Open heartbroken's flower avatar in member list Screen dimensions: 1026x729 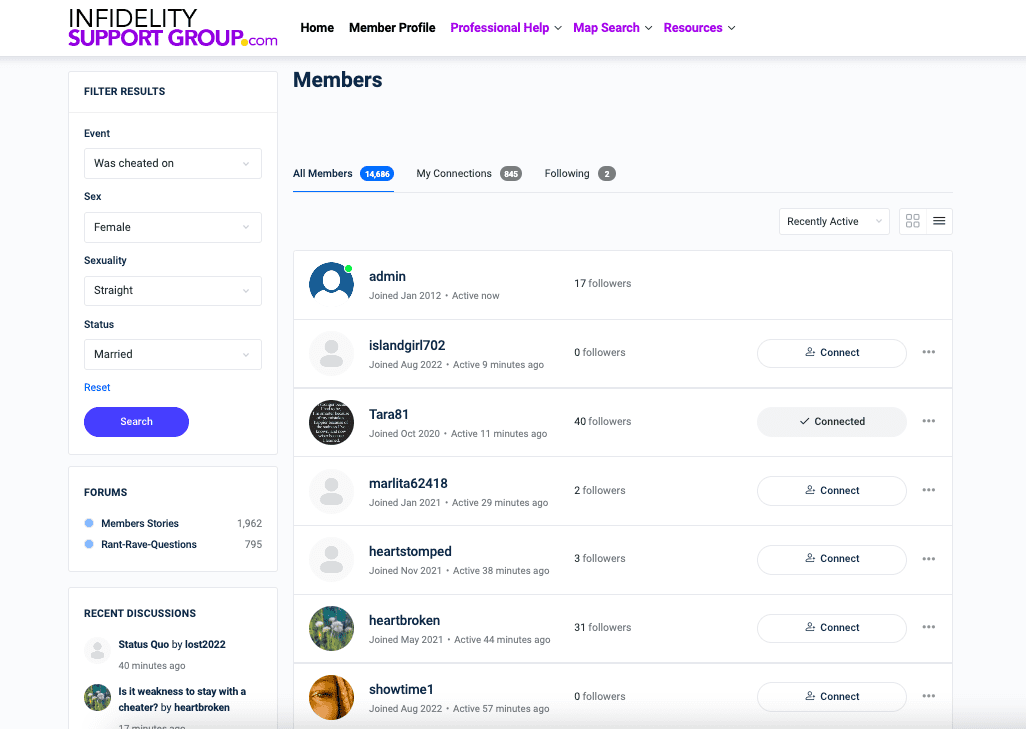(x=331, y=628)
